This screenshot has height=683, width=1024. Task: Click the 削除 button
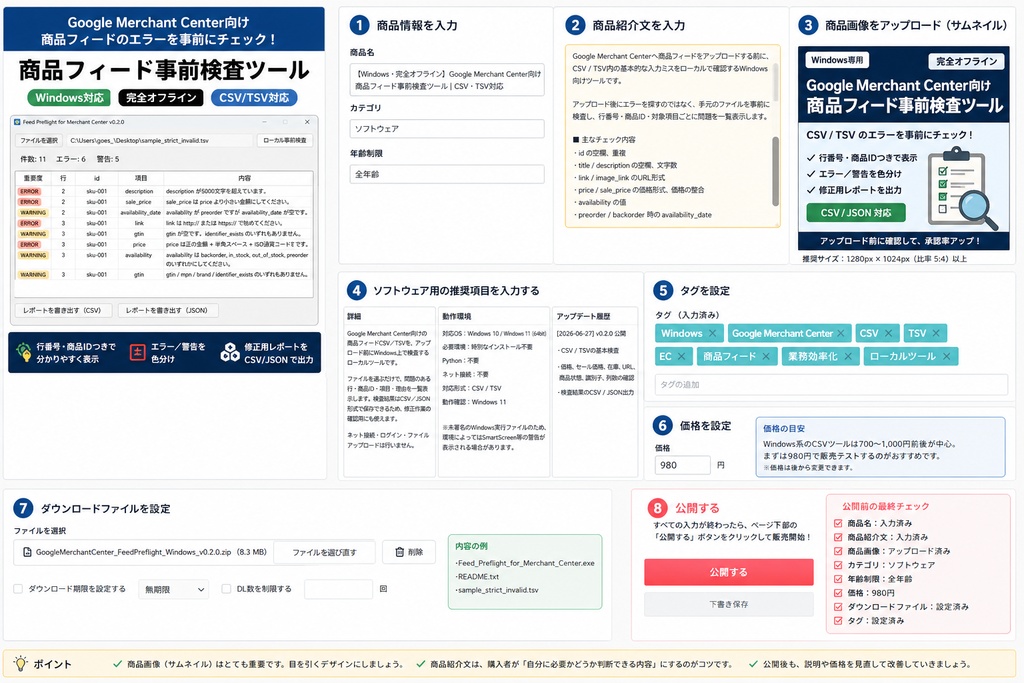point(409,552)
